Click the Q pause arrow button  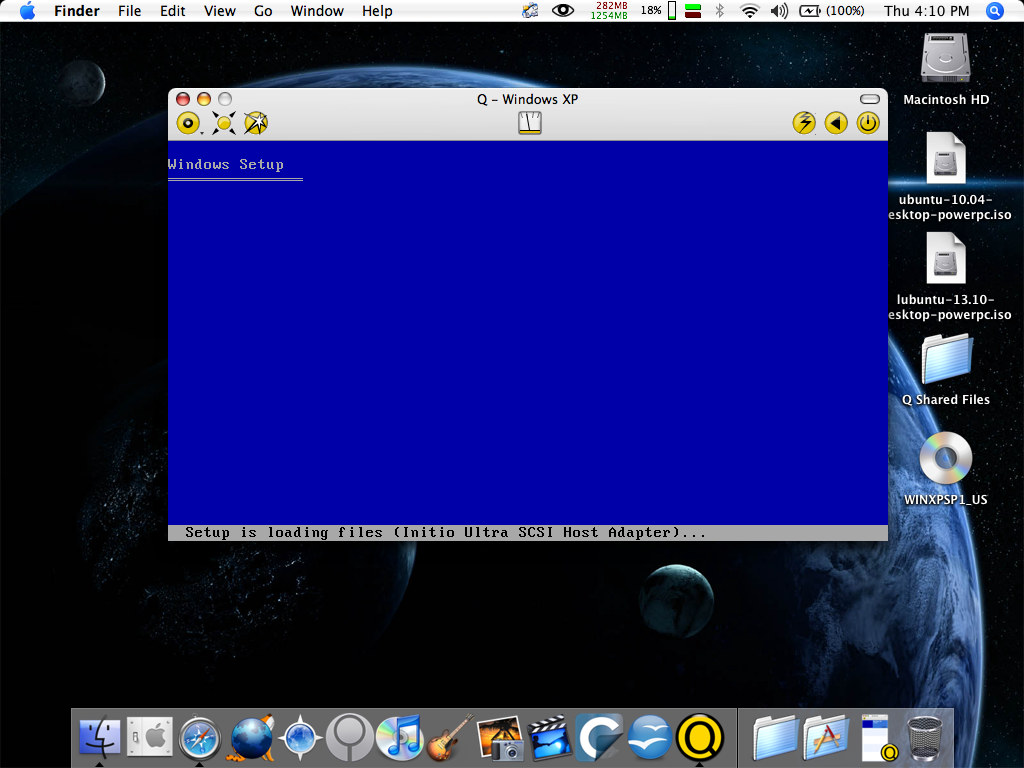(x=836, y=123)
